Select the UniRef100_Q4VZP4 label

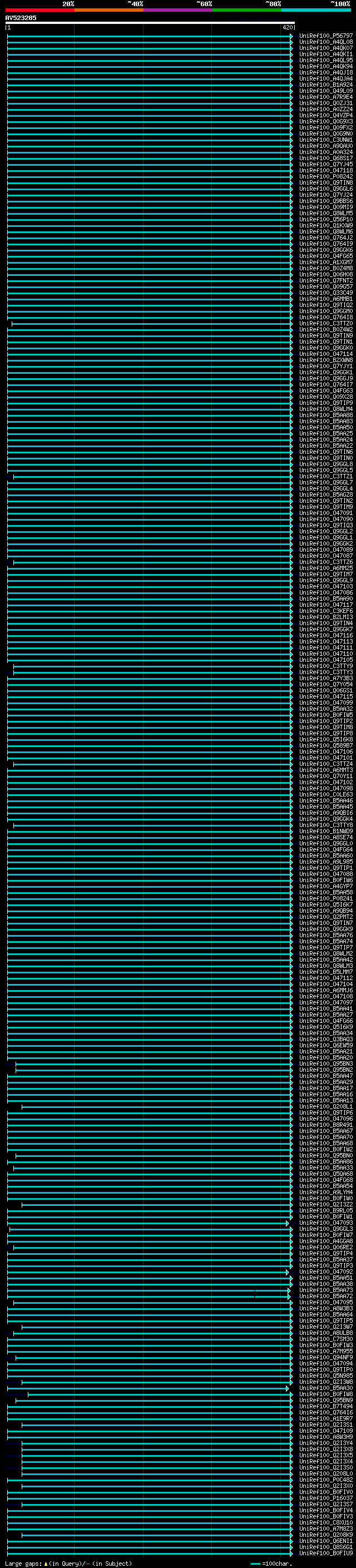click(325, 115)
